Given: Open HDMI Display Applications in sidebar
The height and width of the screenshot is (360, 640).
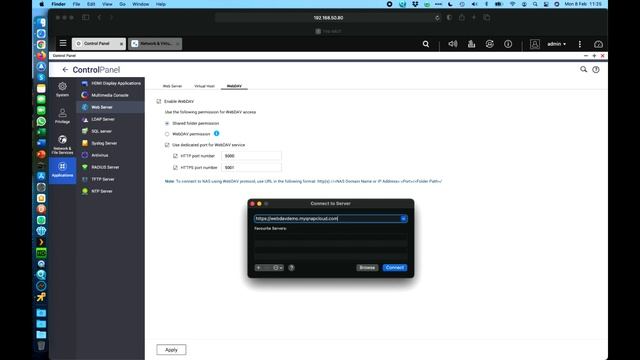Looking at the screenshot, I should [x=111, y=83].
